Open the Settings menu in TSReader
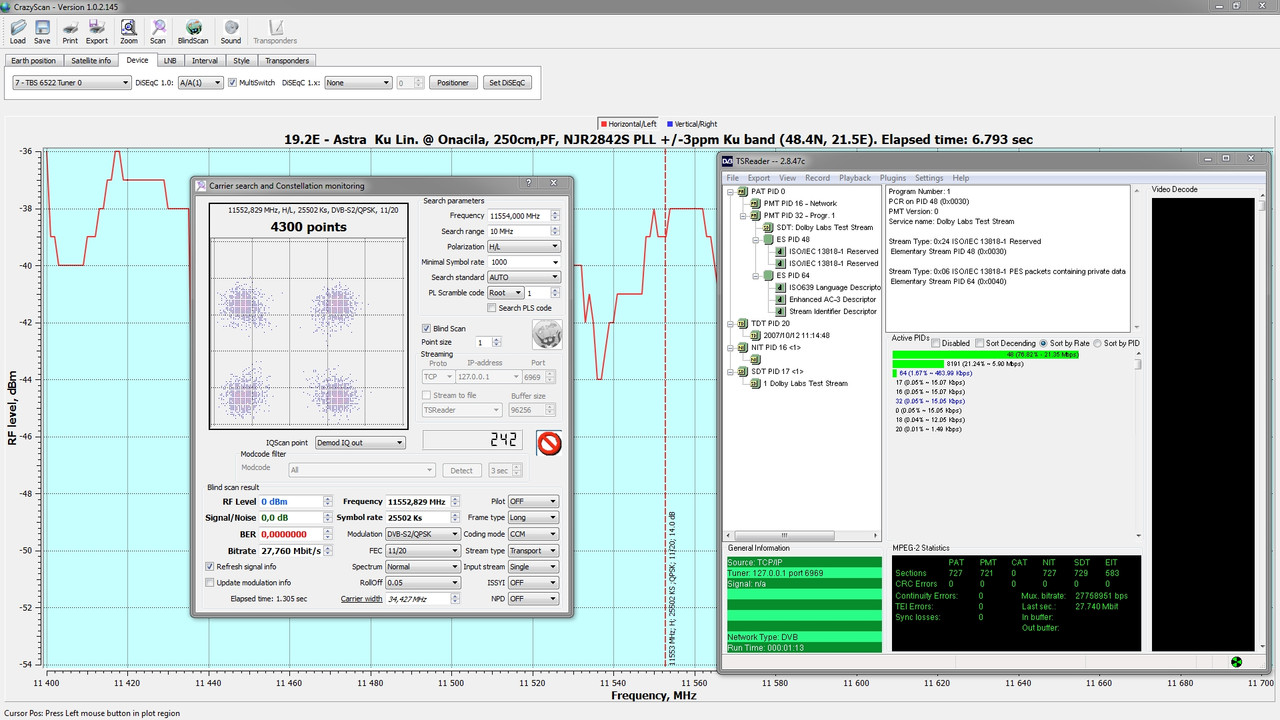 point(928,177)
